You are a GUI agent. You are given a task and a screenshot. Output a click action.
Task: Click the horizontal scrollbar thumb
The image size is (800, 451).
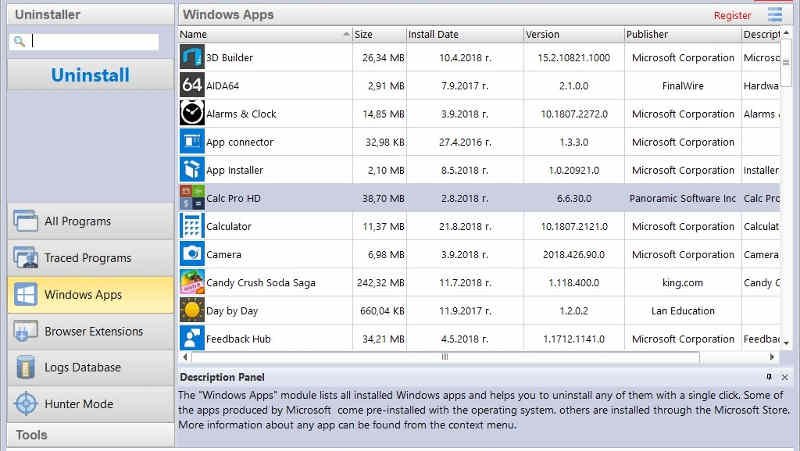(x=445, y=357)
